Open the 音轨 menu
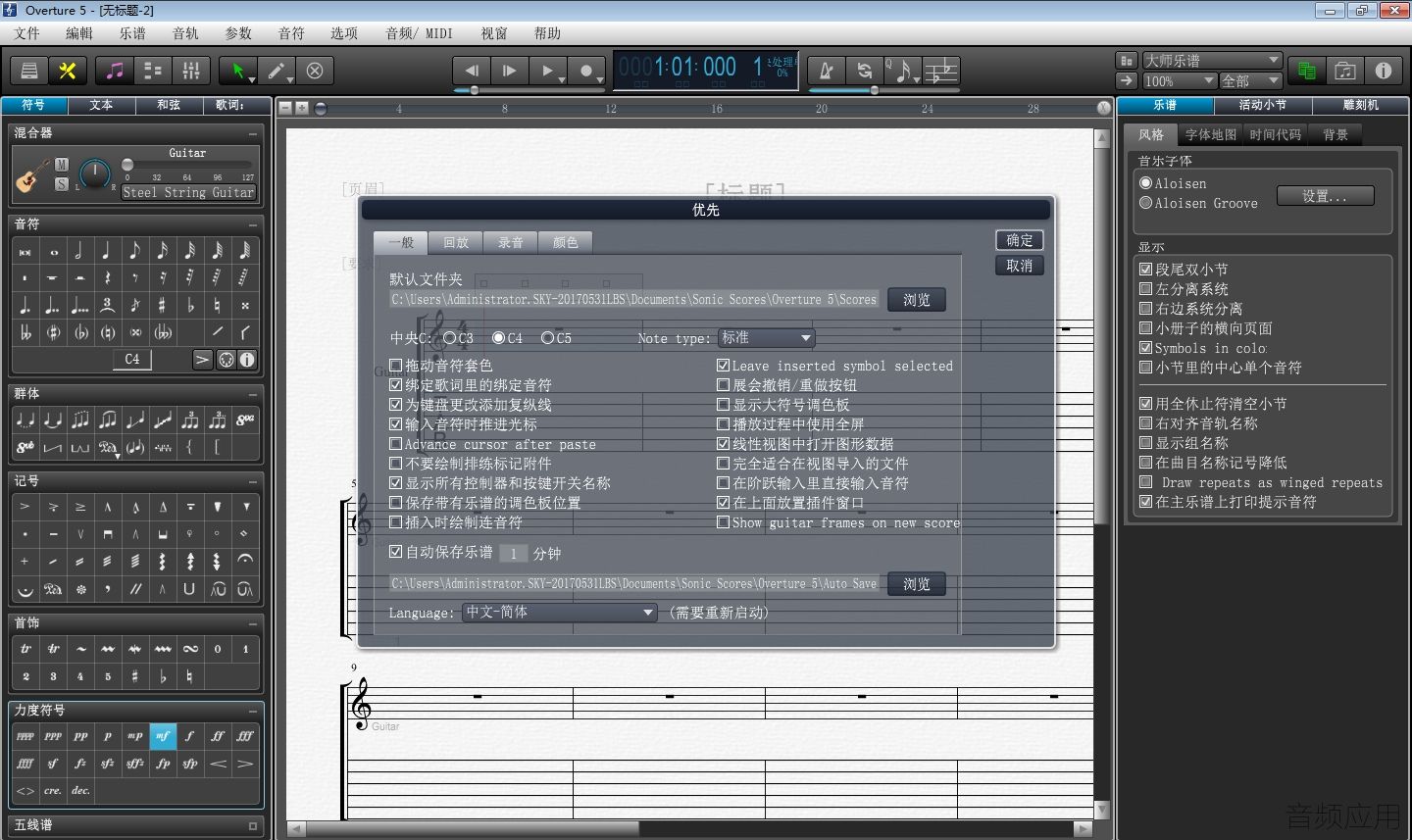Image resolution: width=1412 pixels, height=840 pixels. [x=185, y=33]
